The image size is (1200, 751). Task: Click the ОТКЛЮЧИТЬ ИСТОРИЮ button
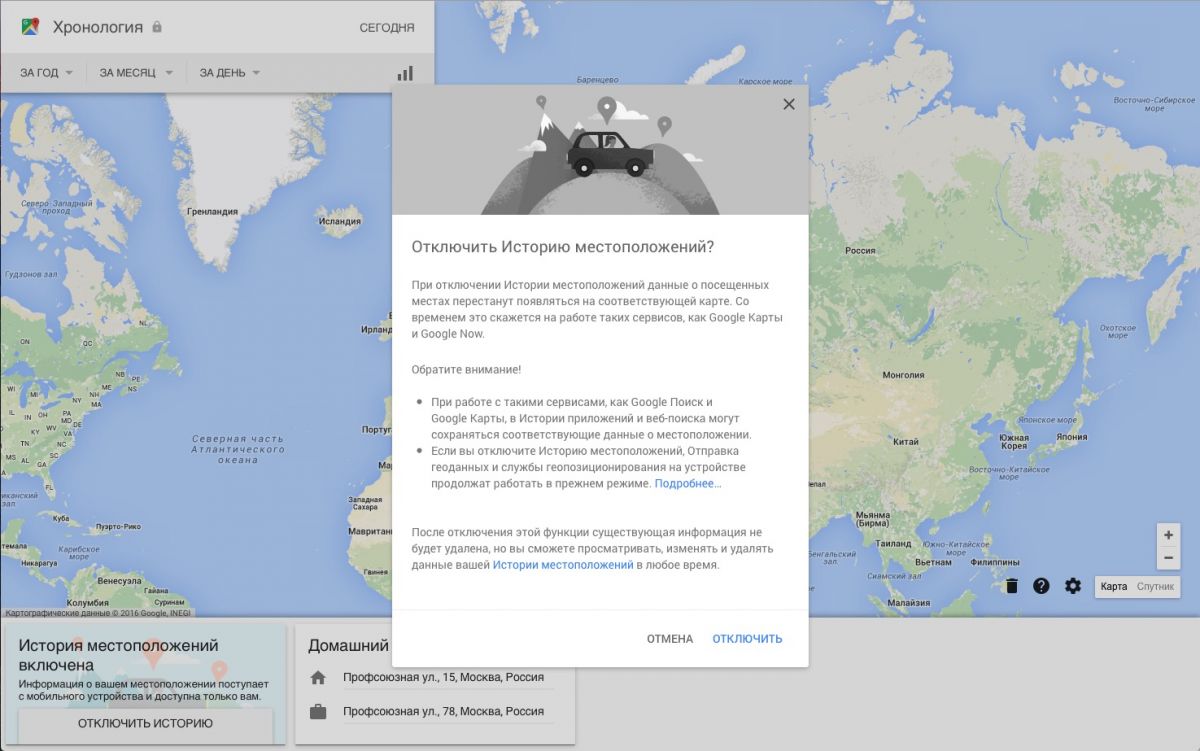coord(145,723)
